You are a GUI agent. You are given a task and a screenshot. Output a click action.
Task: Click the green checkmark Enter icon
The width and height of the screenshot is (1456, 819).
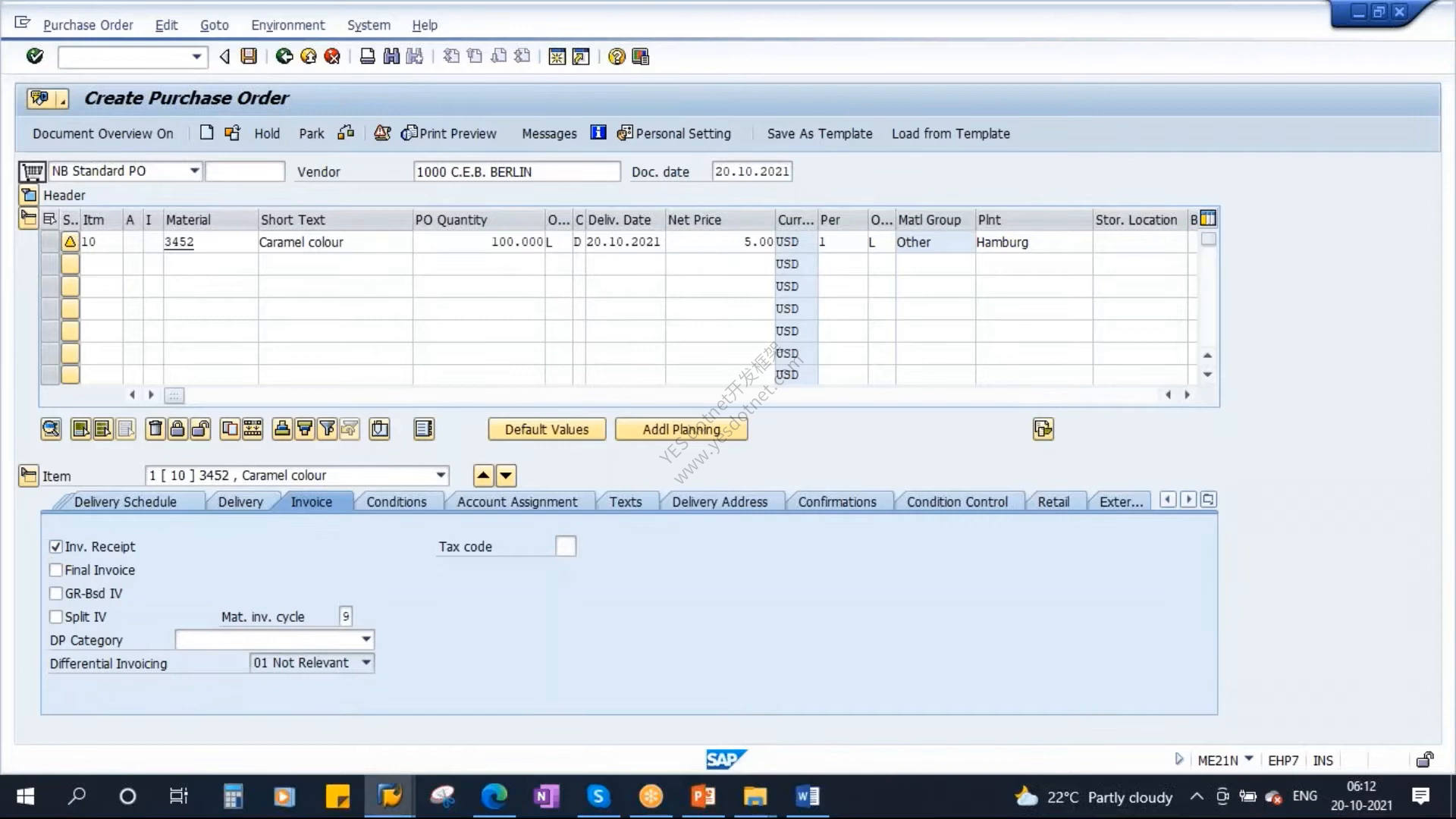(35, 56)
